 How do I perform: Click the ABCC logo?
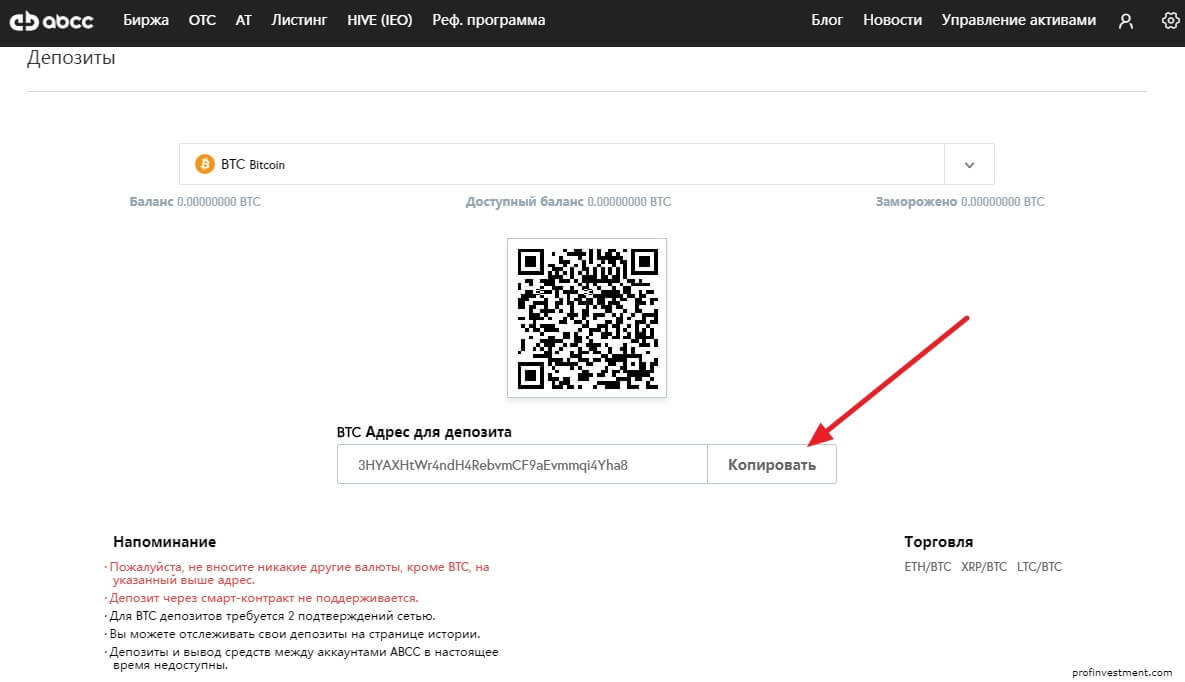coord(51,21)
